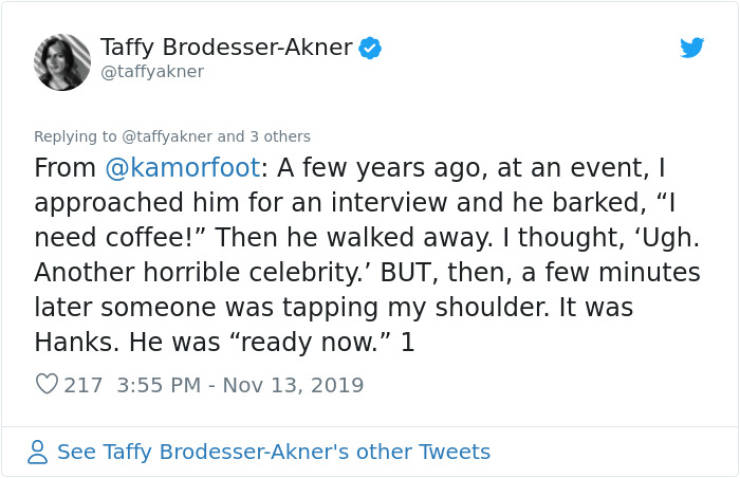Open Taffy Brodesser-Akner's profile picture
Viewport: 740px width, 478px height.
tap(62, 62)
